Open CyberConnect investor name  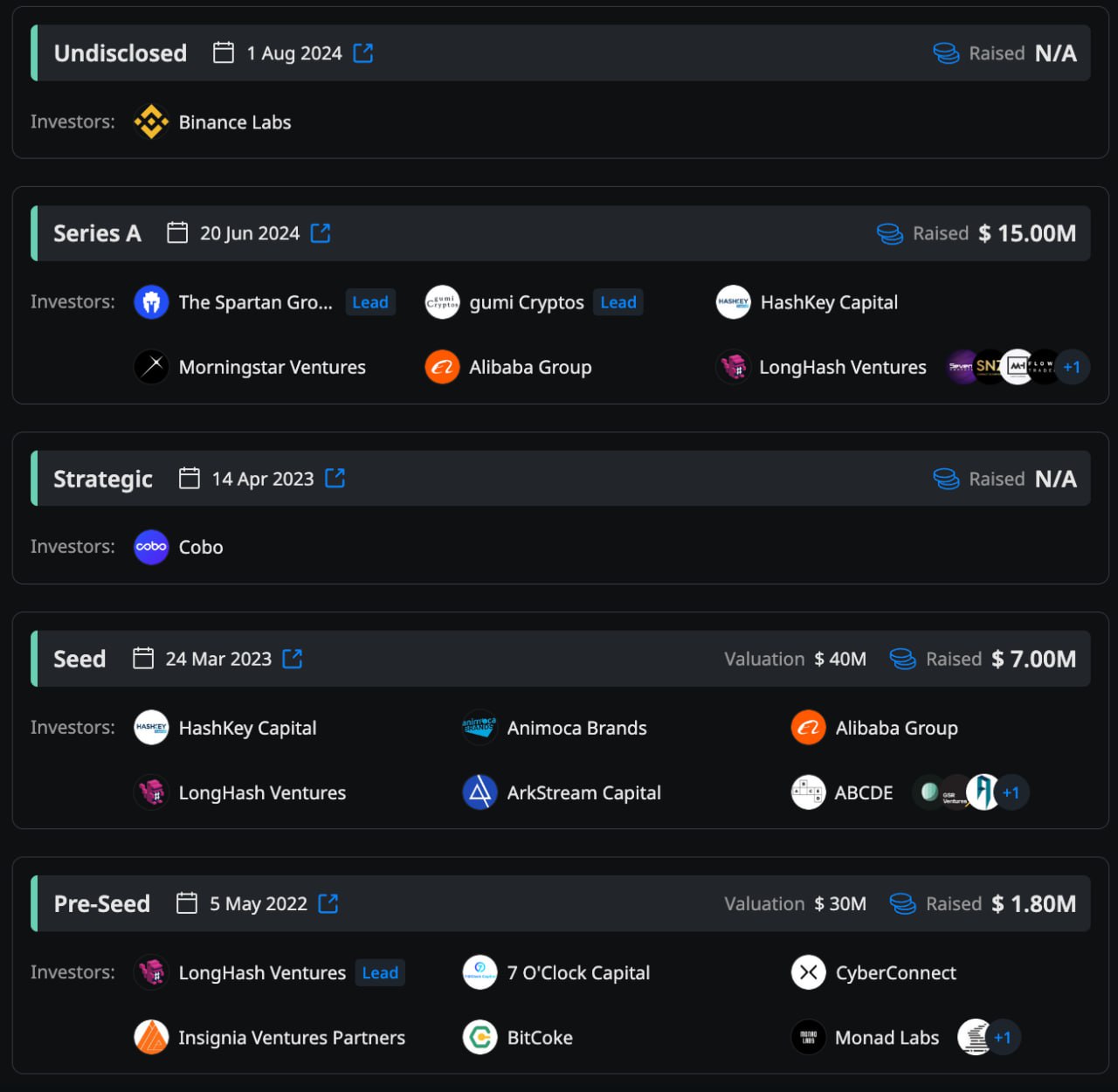[x=895, y=972]
